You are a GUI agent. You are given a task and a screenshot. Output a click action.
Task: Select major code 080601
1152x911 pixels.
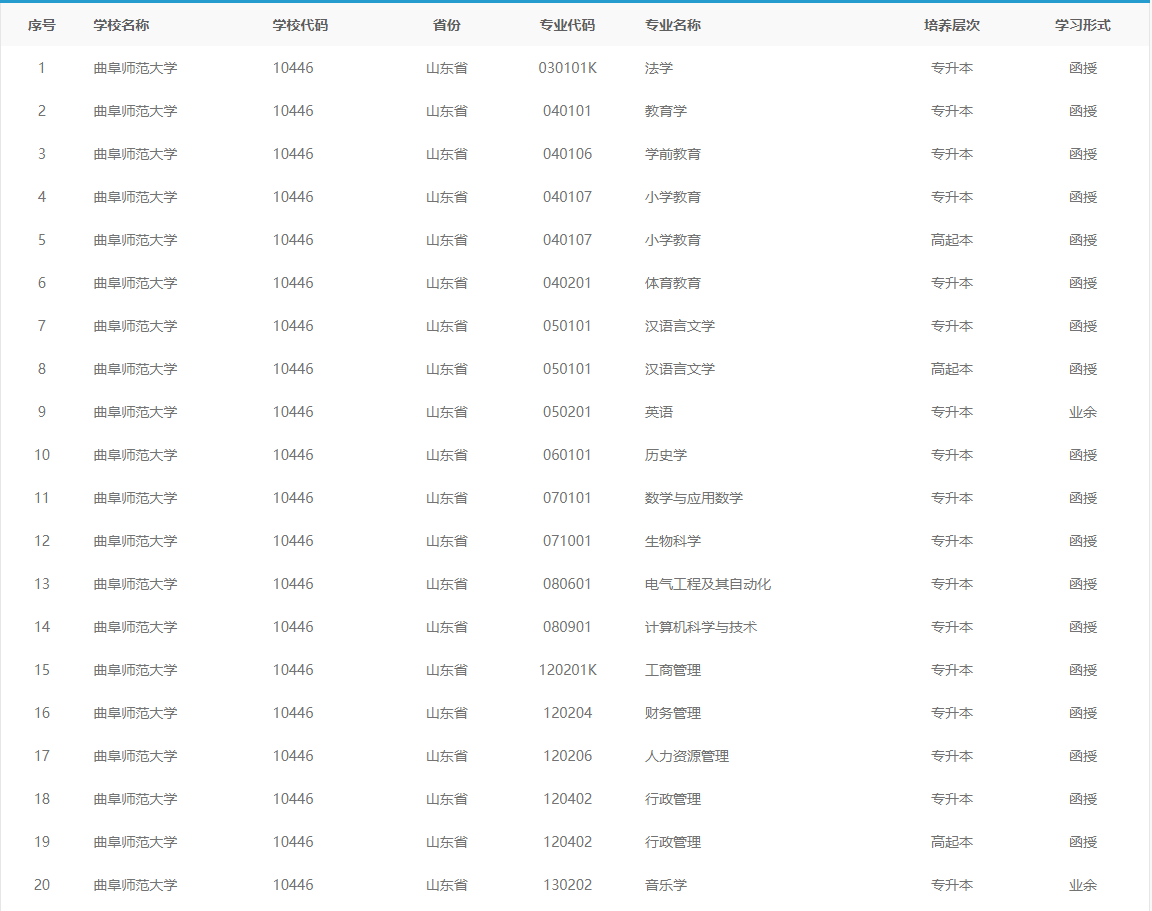pos(567,584)
